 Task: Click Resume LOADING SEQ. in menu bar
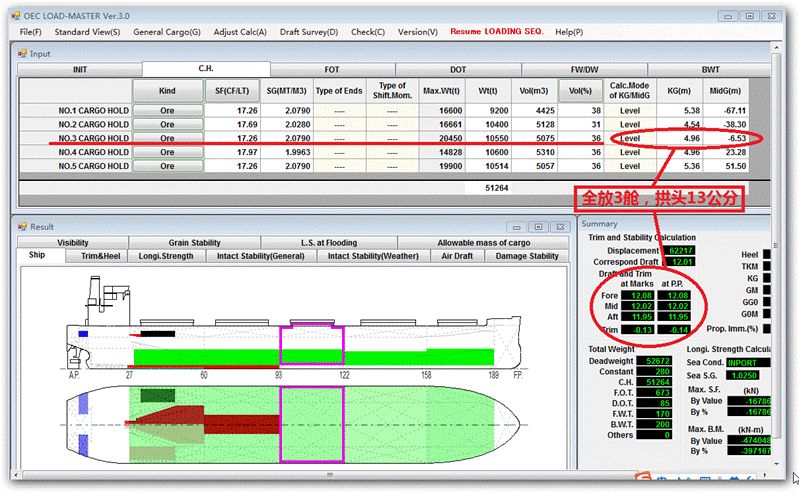click(x=497, y=32)
